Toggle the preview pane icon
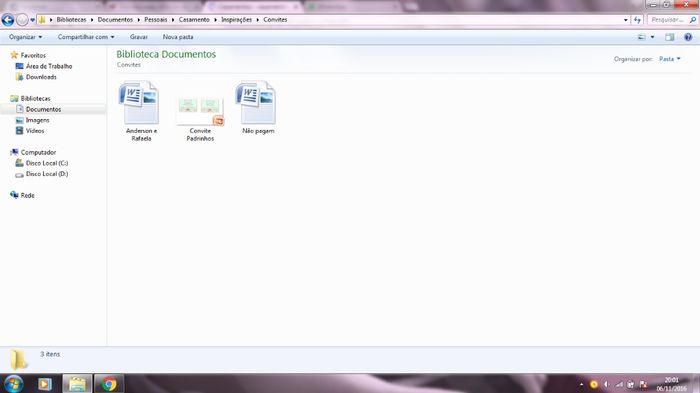The image size is (700, 393). 669,37
